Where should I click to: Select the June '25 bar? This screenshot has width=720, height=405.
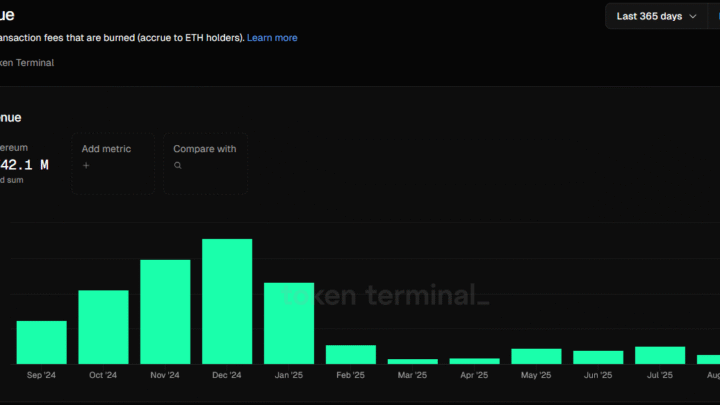598,357
